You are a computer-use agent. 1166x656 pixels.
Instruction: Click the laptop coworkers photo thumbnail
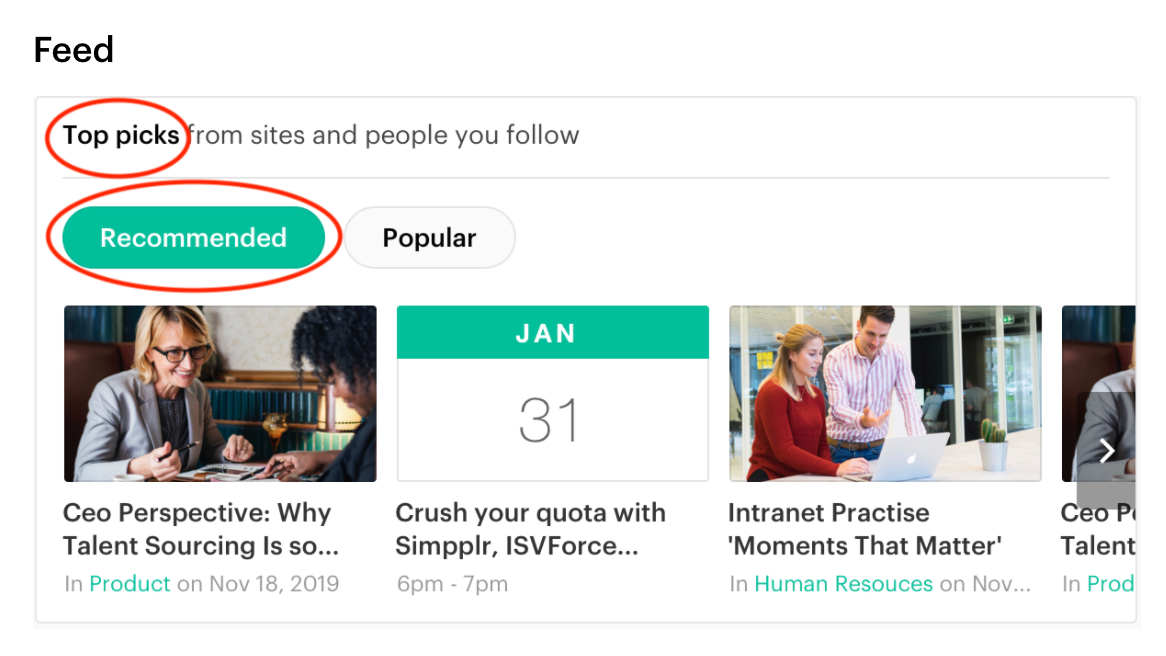885,393
